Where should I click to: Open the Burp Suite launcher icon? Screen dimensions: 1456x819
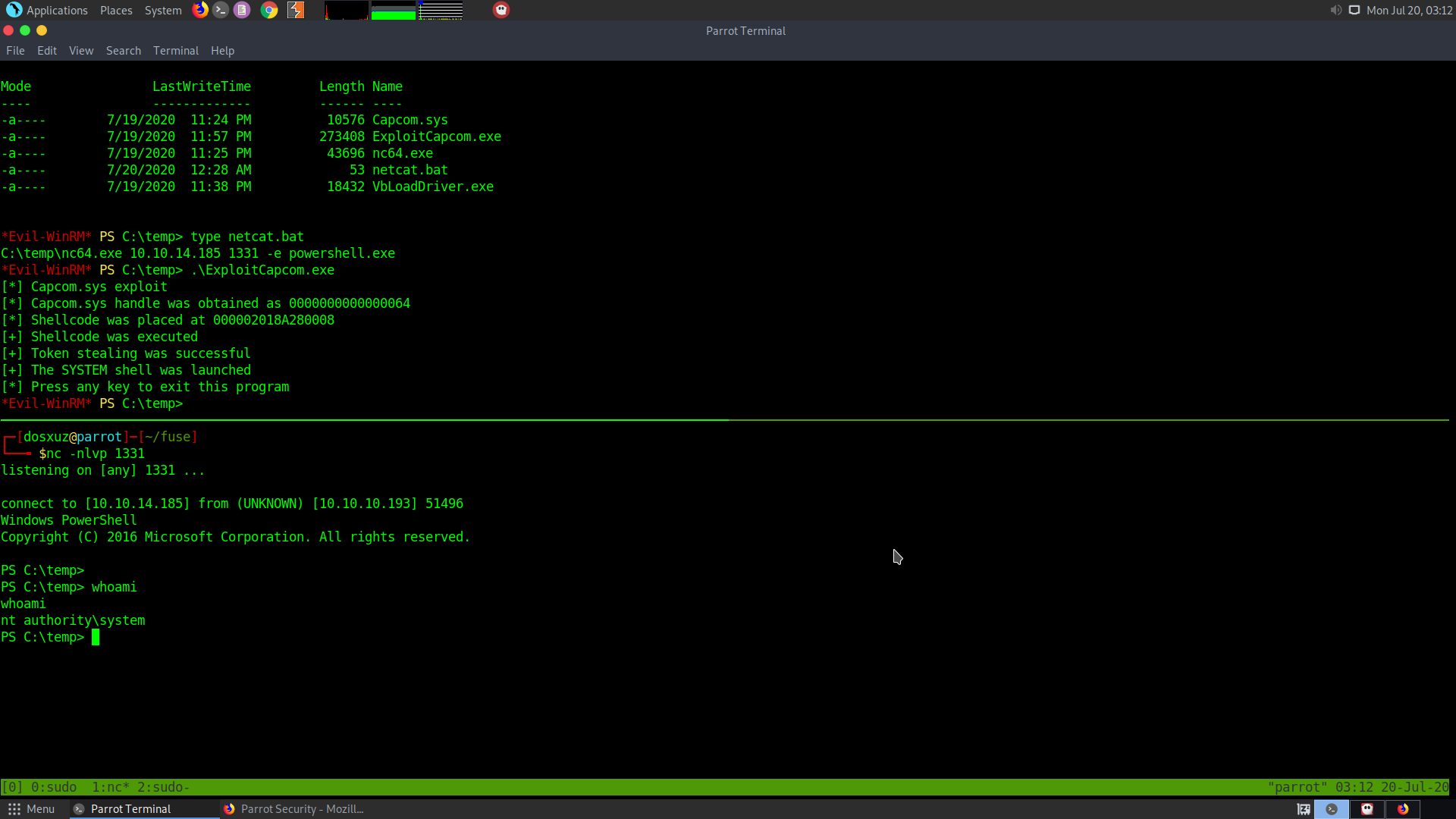tap(296, 10)
